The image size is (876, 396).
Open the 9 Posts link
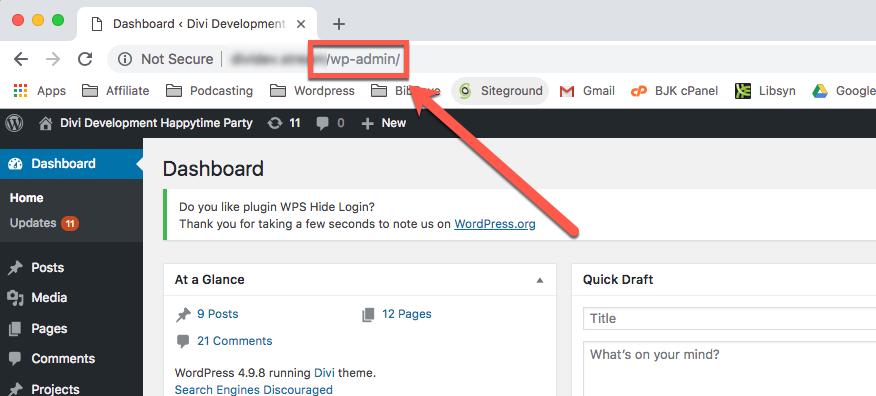pos(217,314)
